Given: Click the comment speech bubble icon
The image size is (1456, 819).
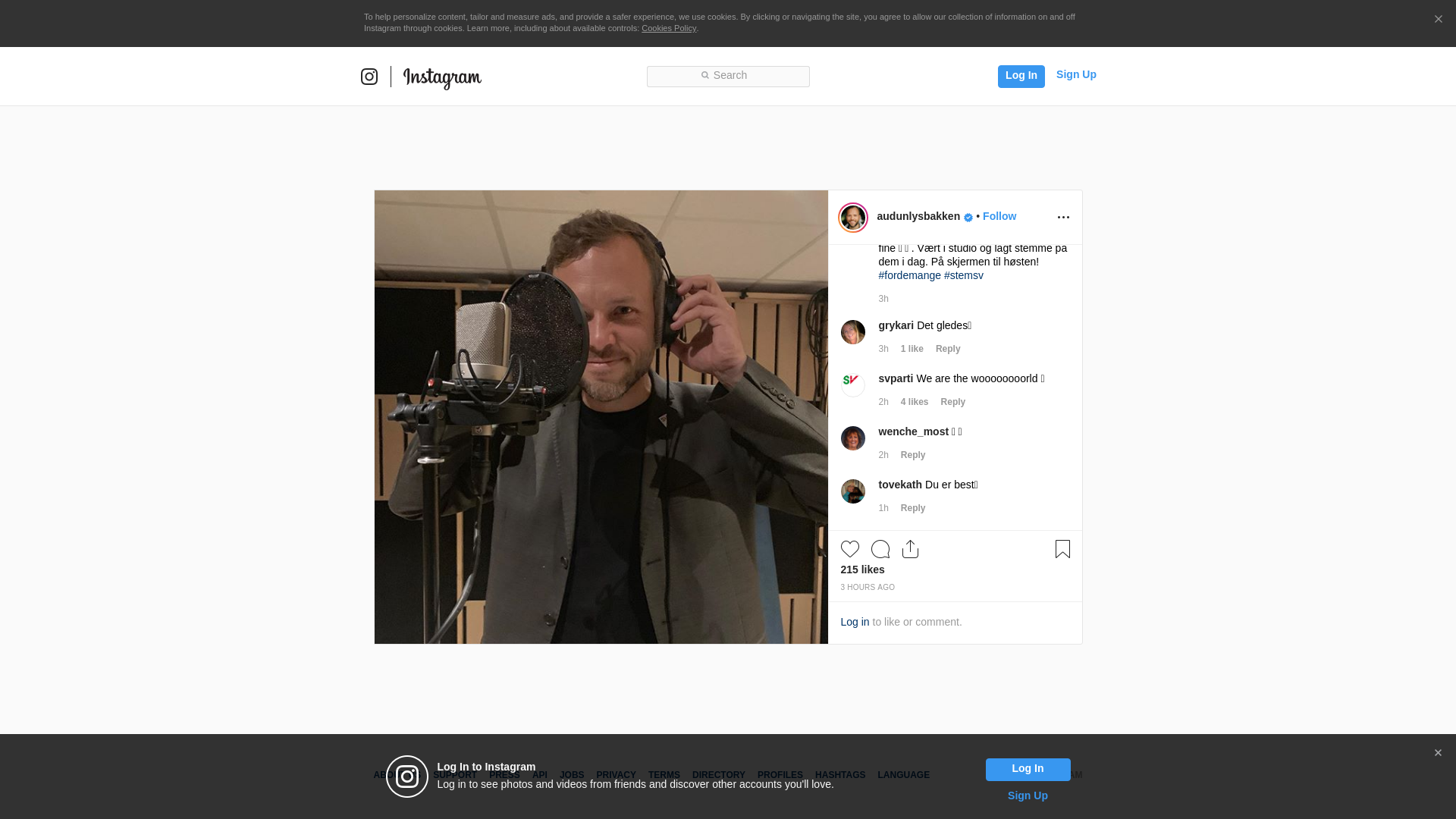Looking at the screenshot, I should pos(880,549).
